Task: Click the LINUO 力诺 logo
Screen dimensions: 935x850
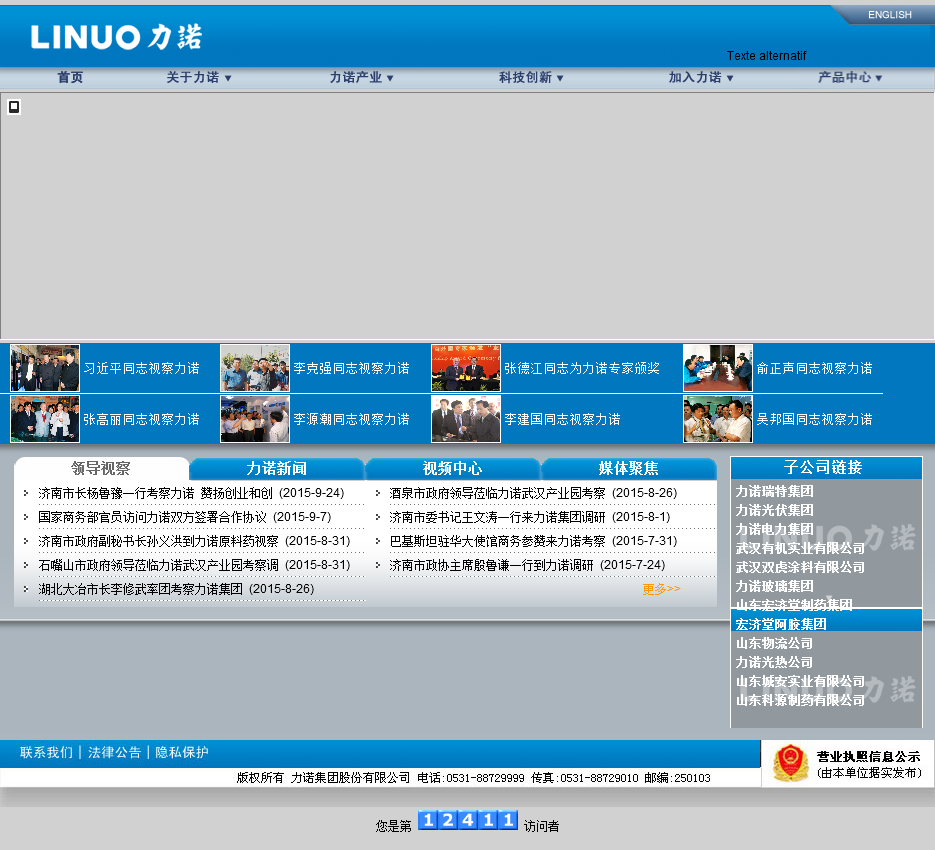Action: click(117, 36)
